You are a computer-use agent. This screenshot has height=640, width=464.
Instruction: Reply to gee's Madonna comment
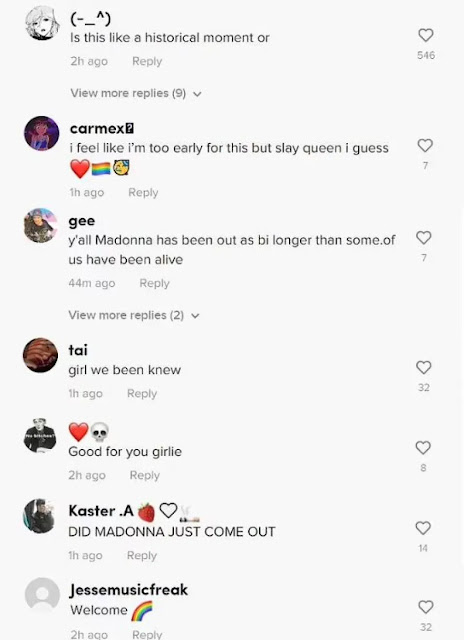tap(154, 283)
